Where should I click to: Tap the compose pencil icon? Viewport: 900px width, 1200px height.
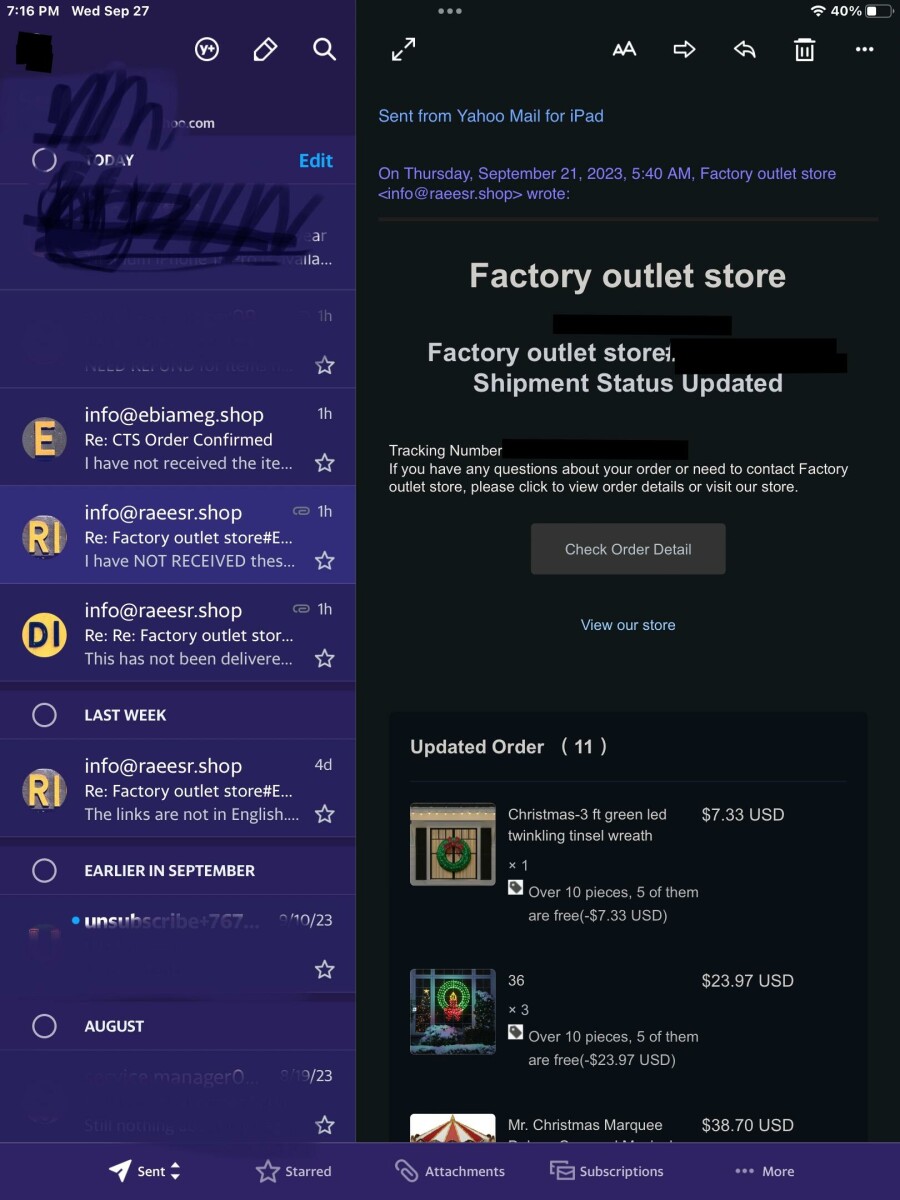[265, 49]
